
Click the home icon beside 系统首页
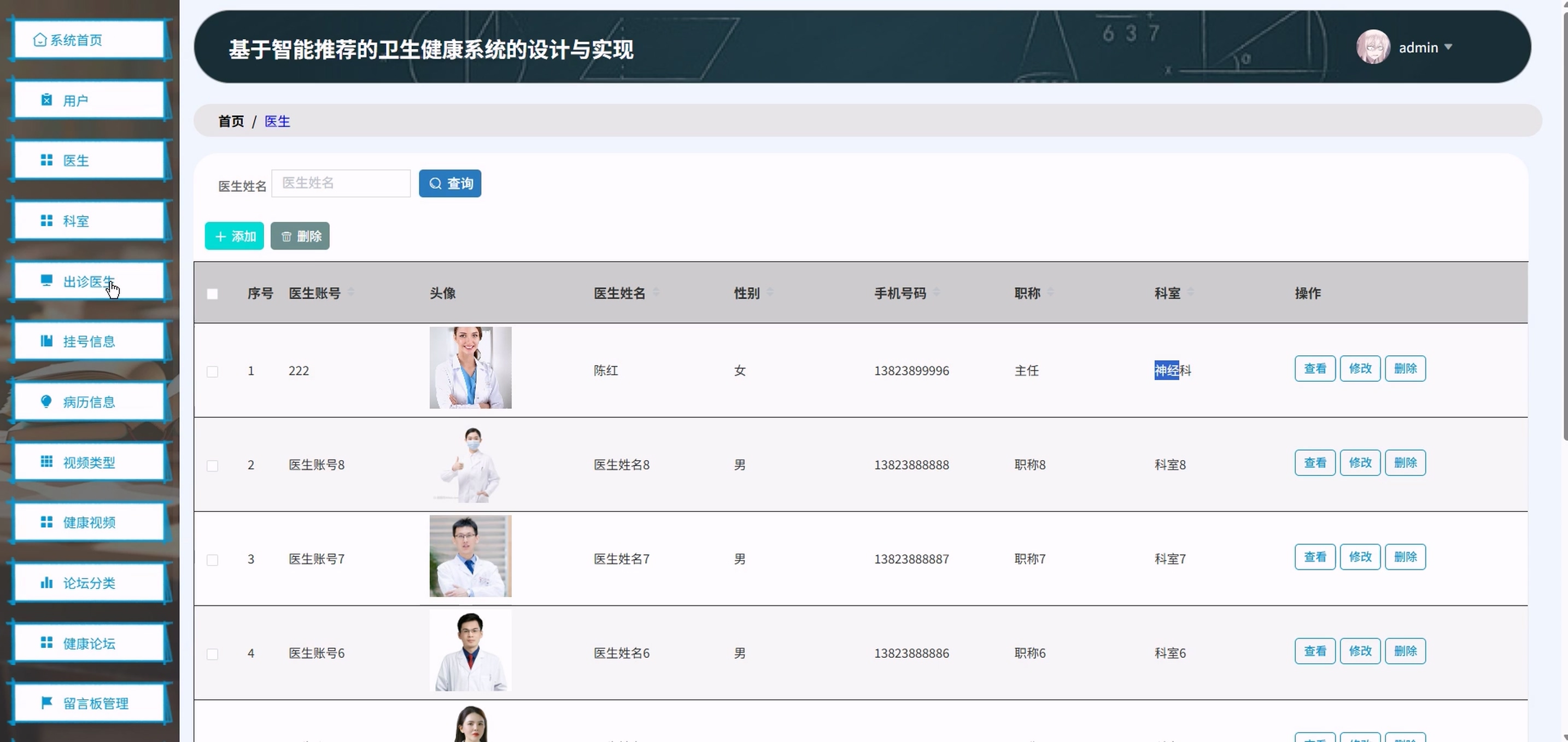(39, 40)
